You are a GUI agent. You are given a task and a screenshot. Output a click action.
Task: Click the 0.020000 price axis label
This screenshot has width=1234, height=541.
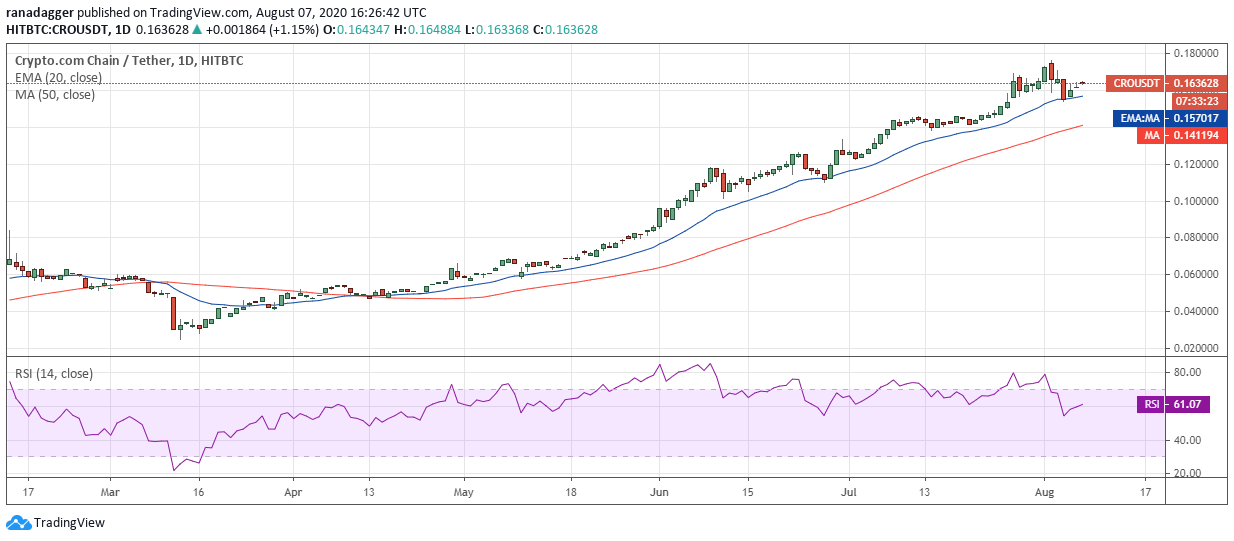[1196, 348]
